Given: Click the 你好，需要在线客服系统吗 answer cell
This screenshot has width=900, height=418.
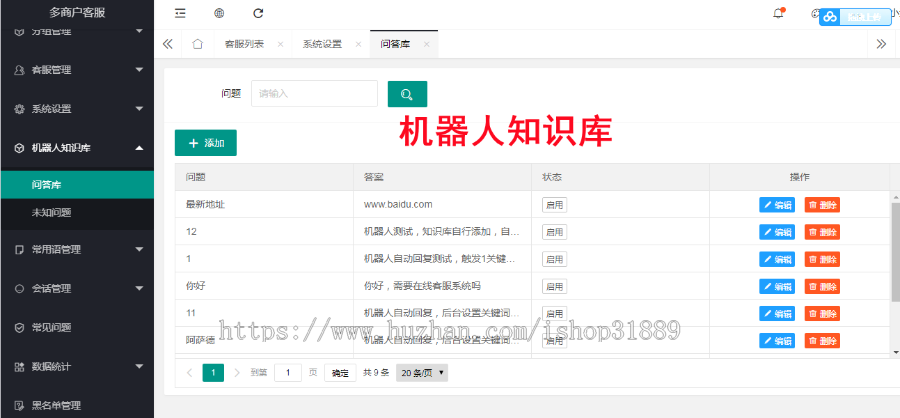Looking at the screenshot, I should pos(443,286).
